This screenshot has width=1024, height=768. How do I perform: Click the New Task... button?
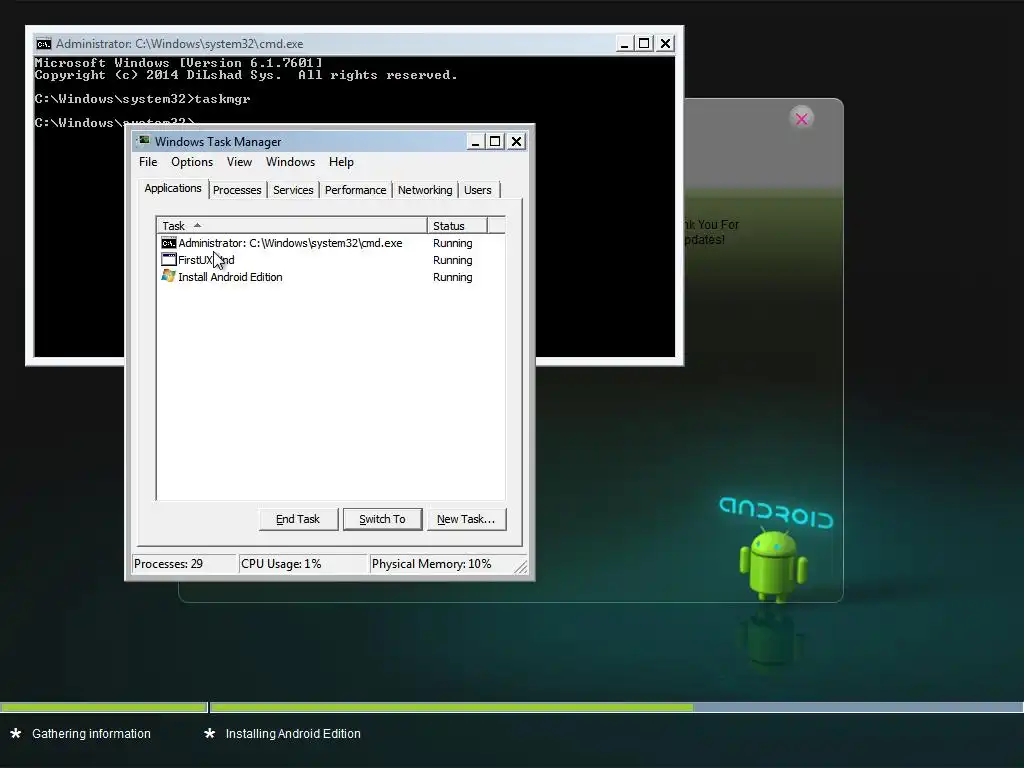point(466,519)
